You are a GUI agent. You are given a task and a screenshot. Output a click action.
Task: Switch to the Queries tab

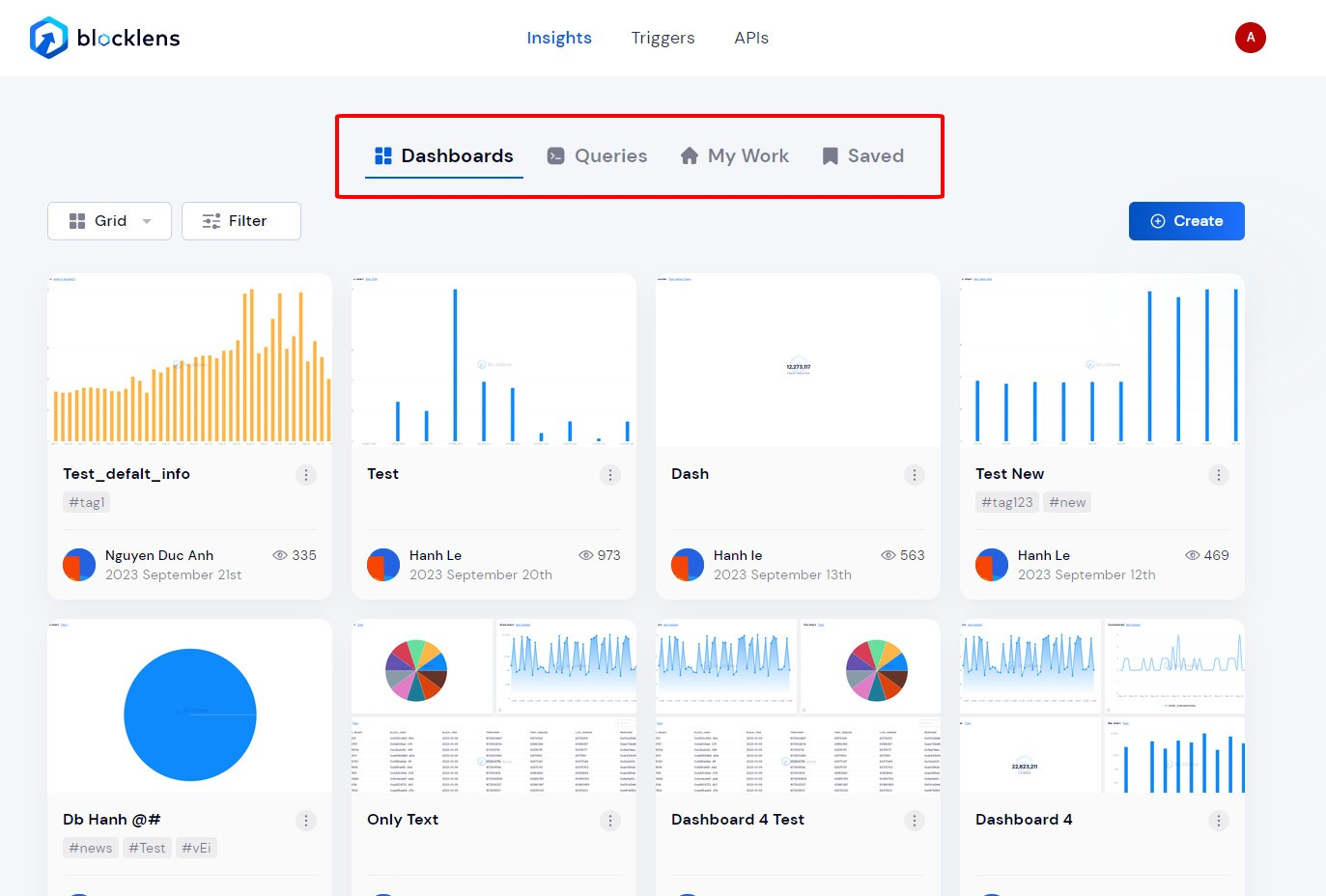point(597,156)
